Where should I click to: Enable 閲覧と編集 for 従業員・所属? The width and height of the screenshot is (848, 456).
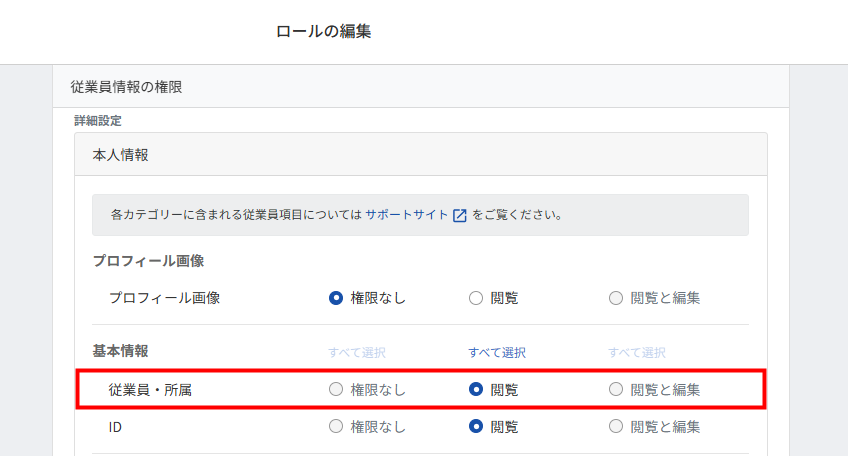(x=616, y=390)
